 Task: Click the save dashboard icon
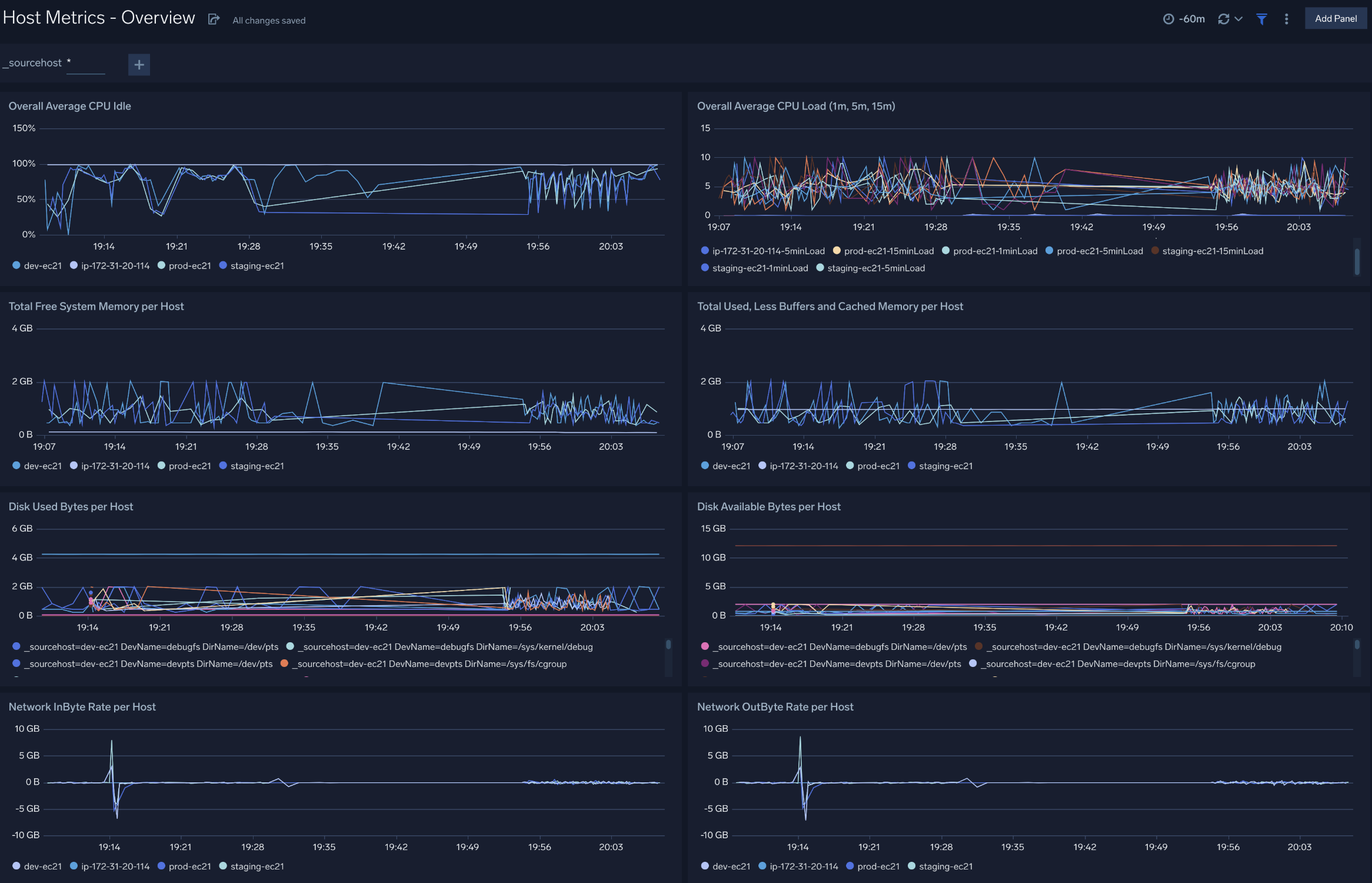(x=213, y=18)
